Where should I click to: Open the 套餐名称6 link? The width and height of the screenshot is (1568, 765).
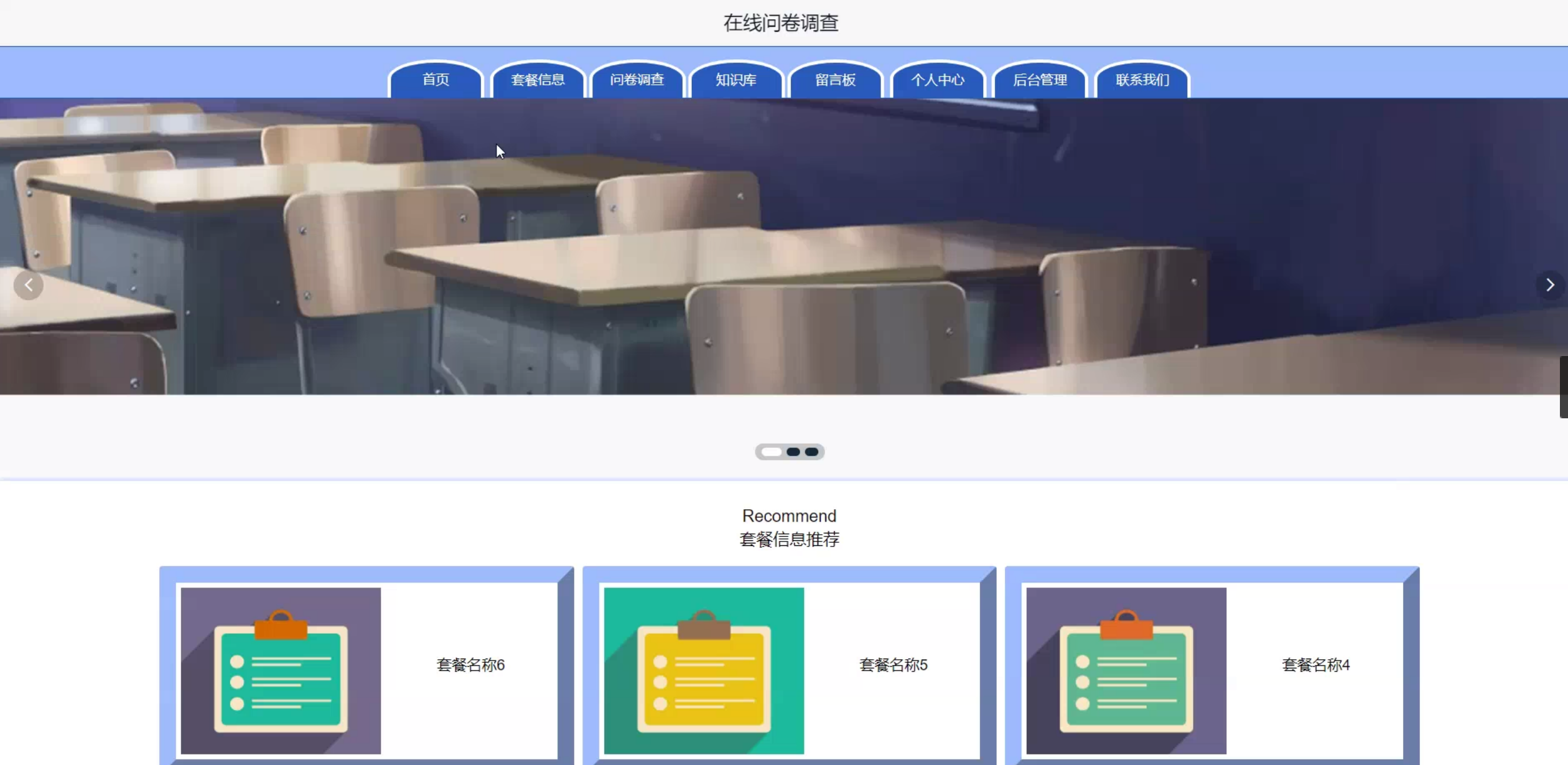(x=470, y=665)
